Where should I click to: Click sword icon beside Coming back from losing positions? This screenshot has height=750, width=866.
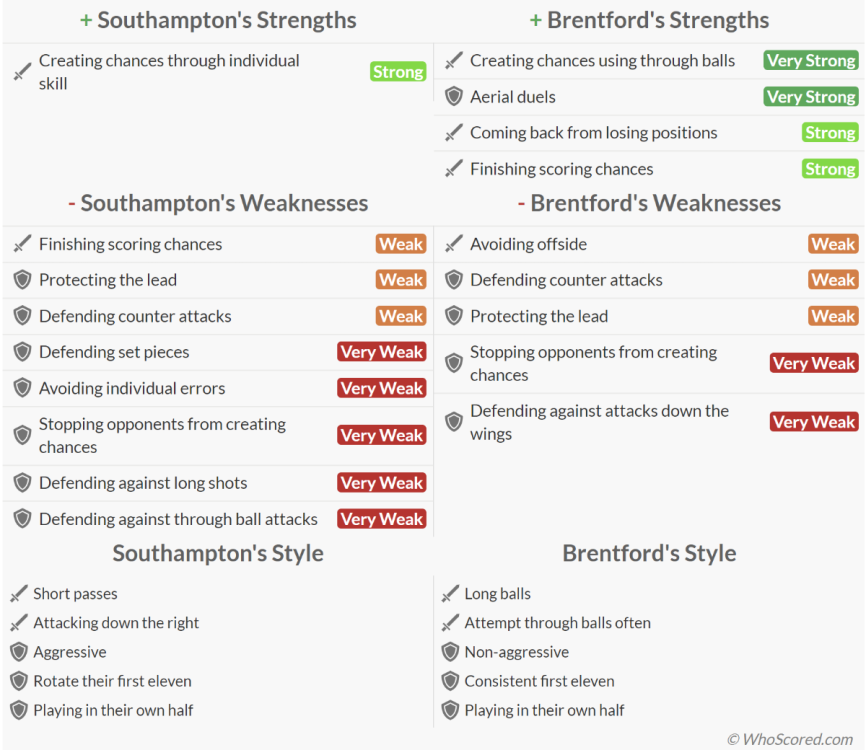tap(453, 133)
